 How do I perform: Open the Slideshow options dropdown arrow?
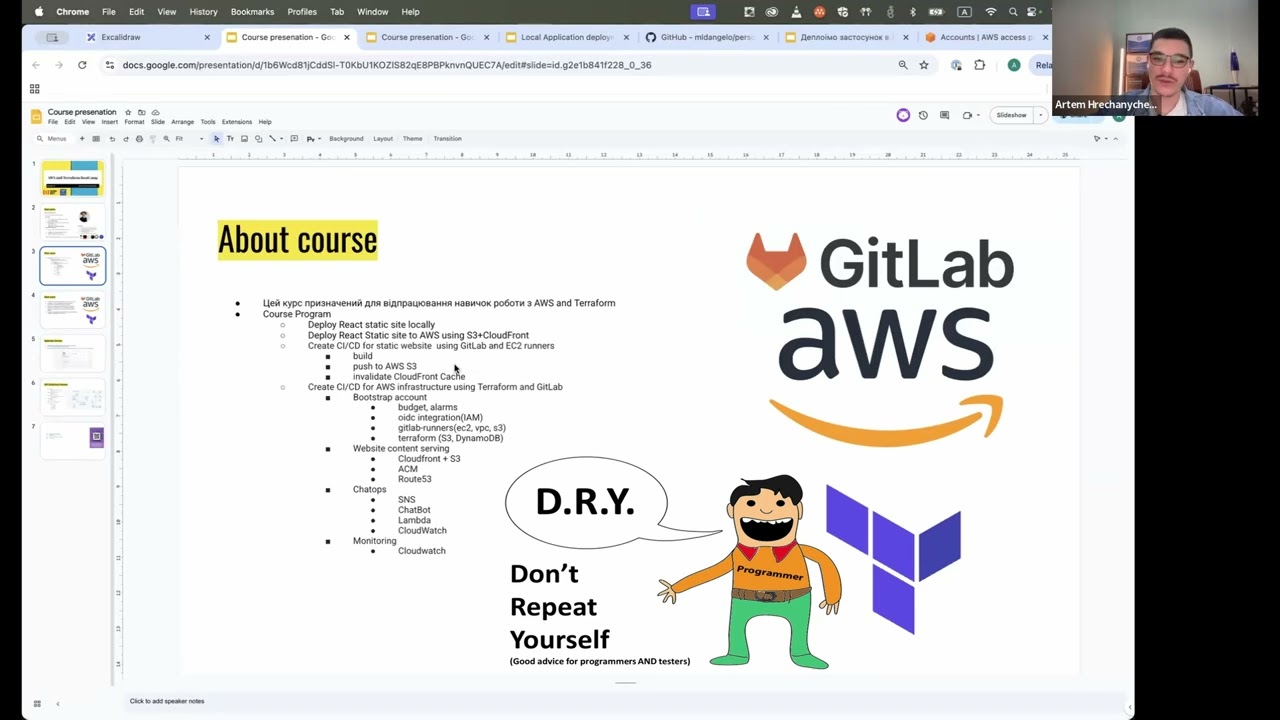click(1040, 115)
